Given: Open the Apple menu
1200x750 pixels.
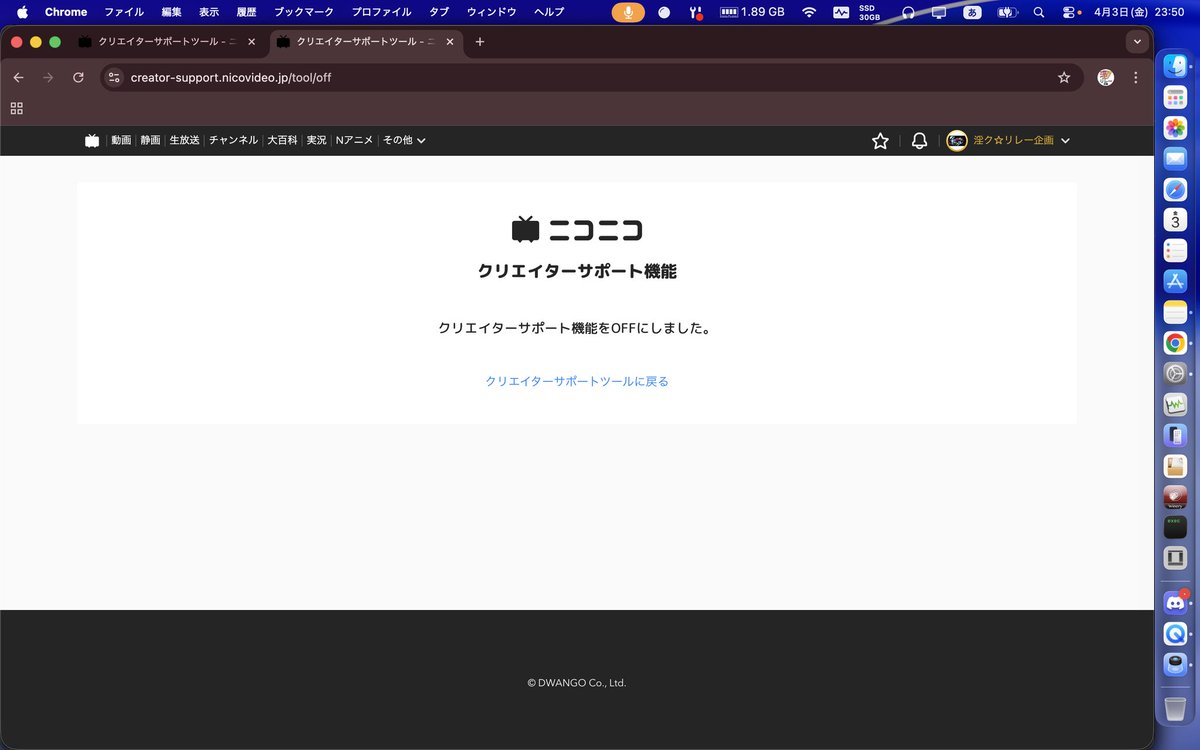Looking at the screenshot, I should coord(22,12).
